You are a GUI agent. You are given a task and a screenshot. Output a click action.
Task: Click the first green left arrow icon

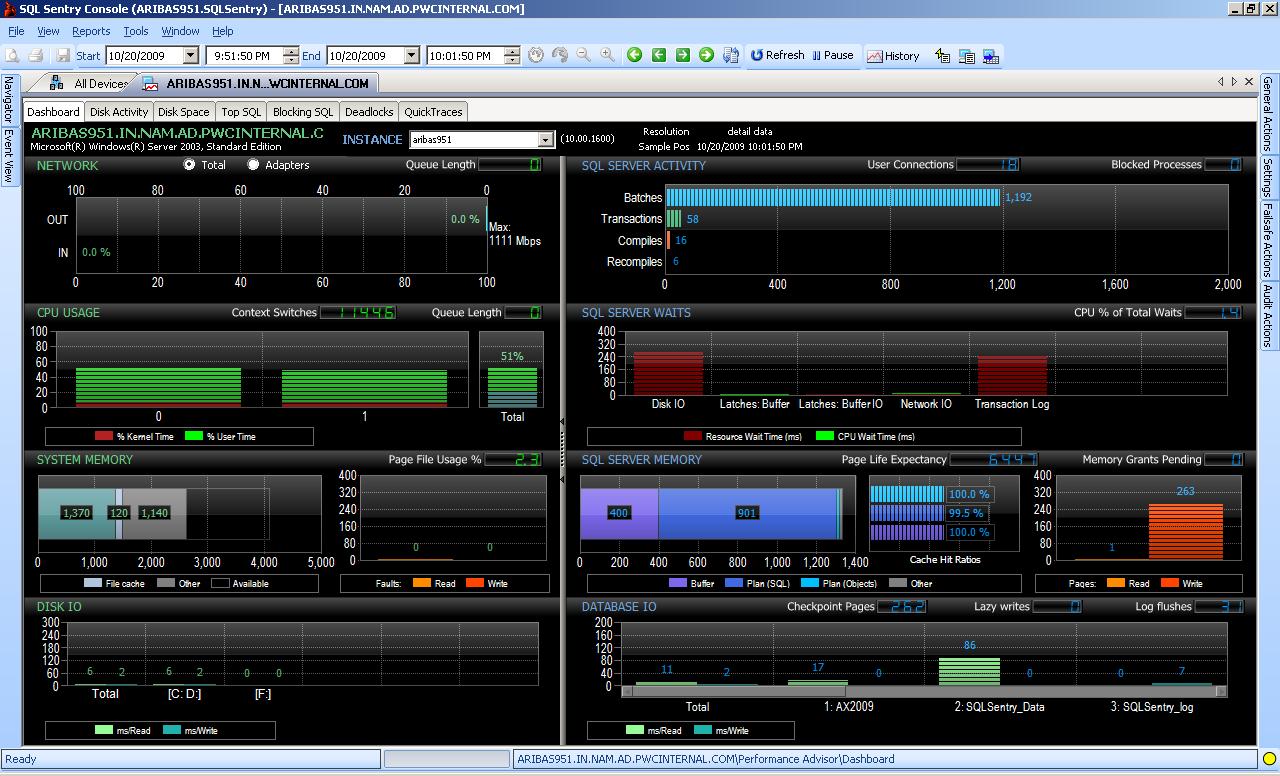point(634,56)
